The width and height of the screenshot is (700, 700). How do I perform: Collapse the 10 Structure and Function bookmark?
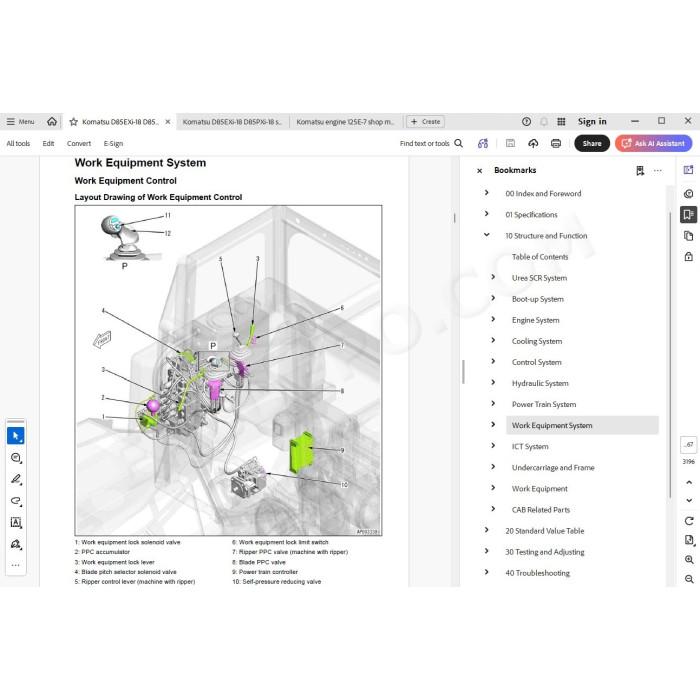[487, 235]
